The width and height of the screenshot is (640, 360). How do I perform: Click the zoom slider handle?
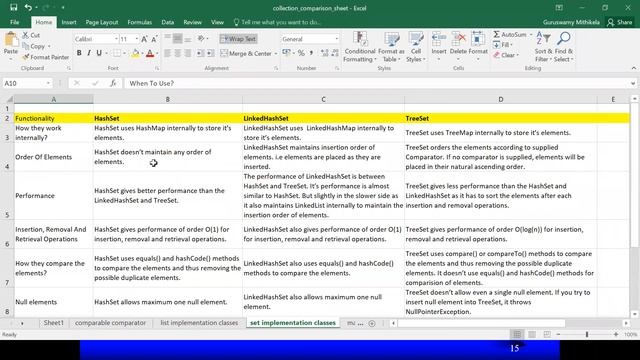coord(587,334)
